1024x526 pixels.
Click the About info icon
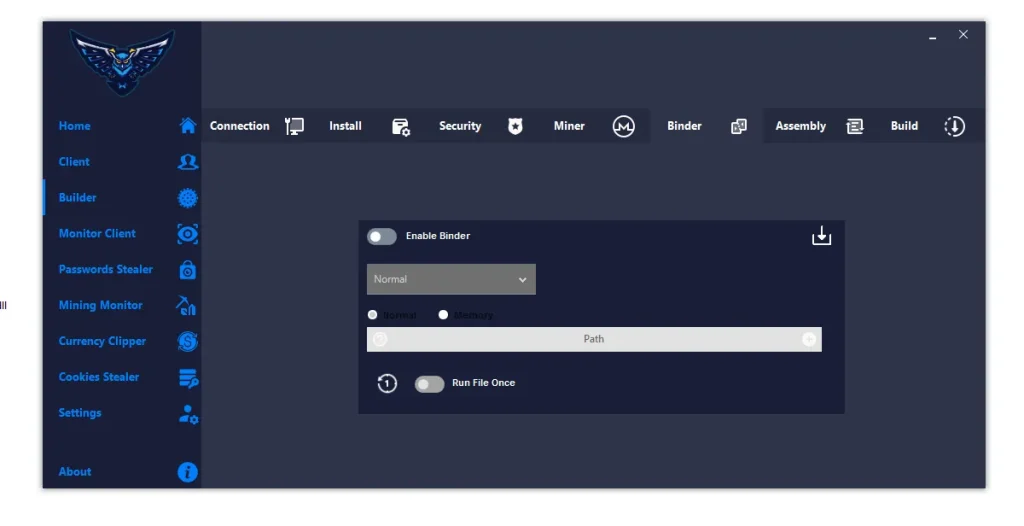pos(187,472)
